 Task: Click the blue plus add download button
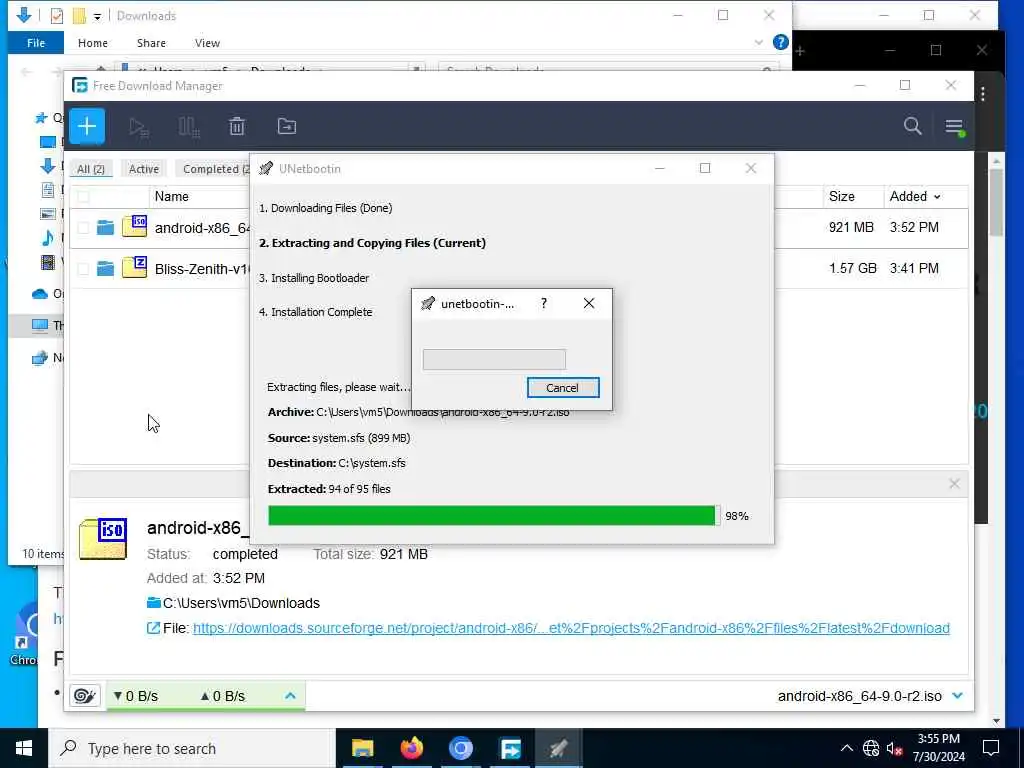[x=87, y=126]
